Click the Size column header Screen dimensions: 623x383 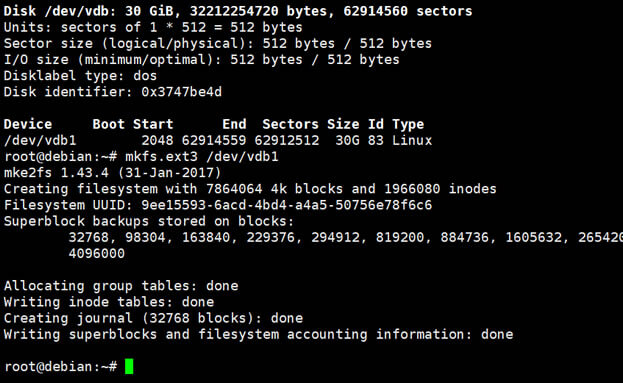[343, 124]
